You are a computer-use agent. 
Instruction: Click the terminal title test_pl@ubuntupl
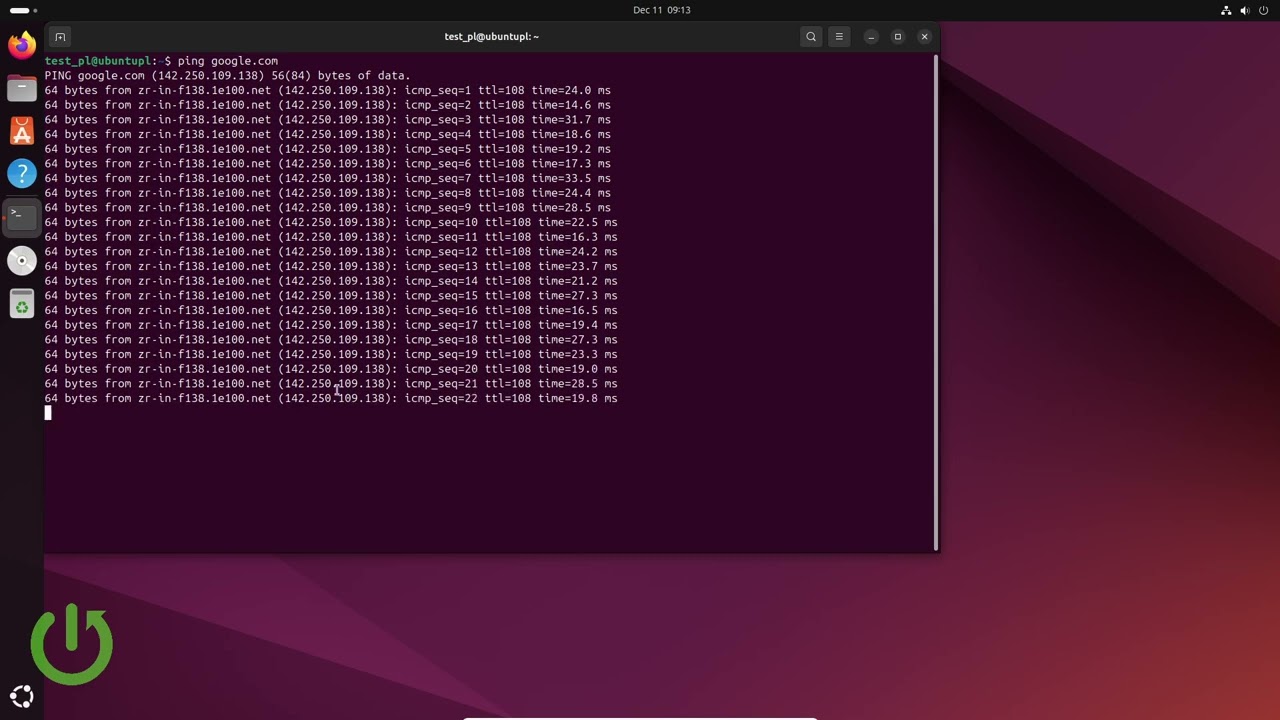tap(491, 37)
